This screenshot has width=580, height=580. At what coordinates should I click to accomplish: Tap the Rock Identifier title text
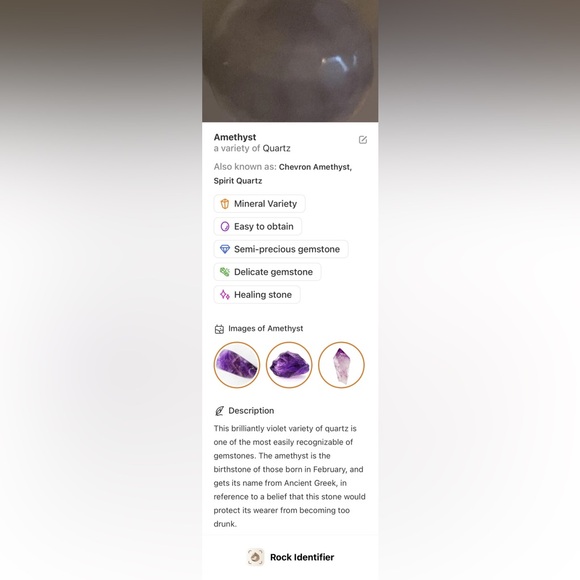[x=302, y=557]
